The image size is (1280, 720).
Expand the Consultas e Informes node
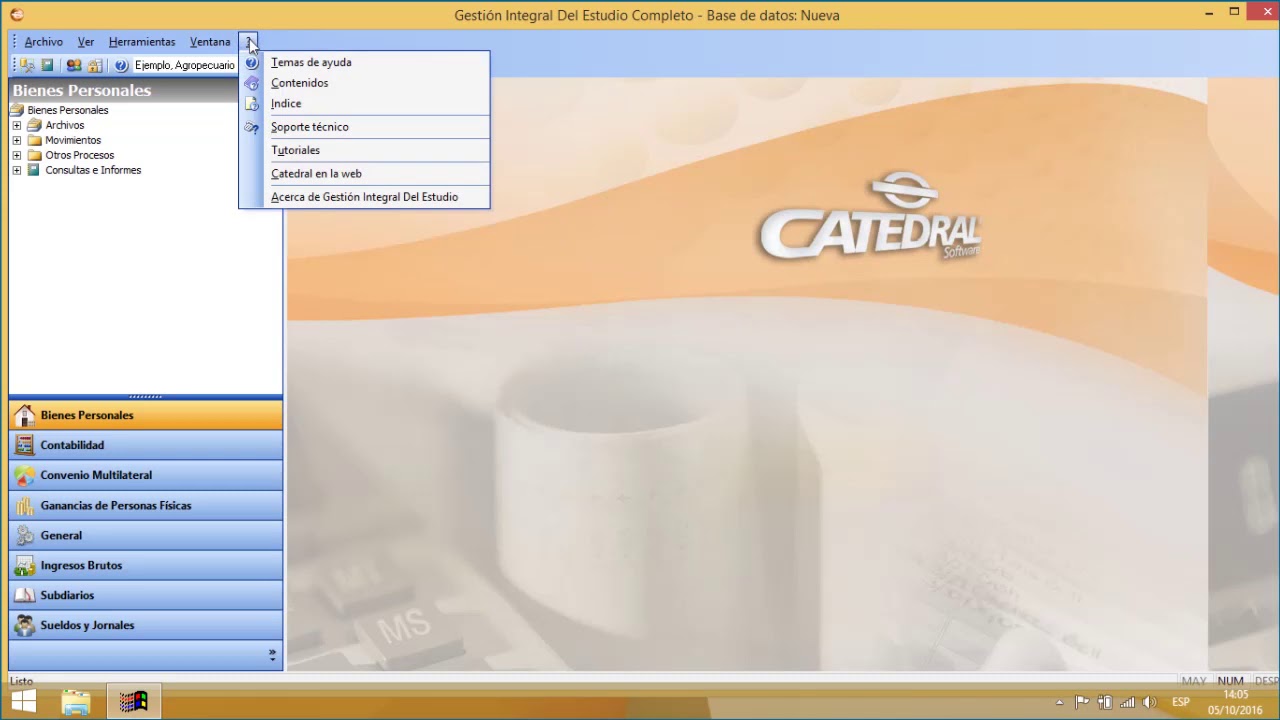16,171
